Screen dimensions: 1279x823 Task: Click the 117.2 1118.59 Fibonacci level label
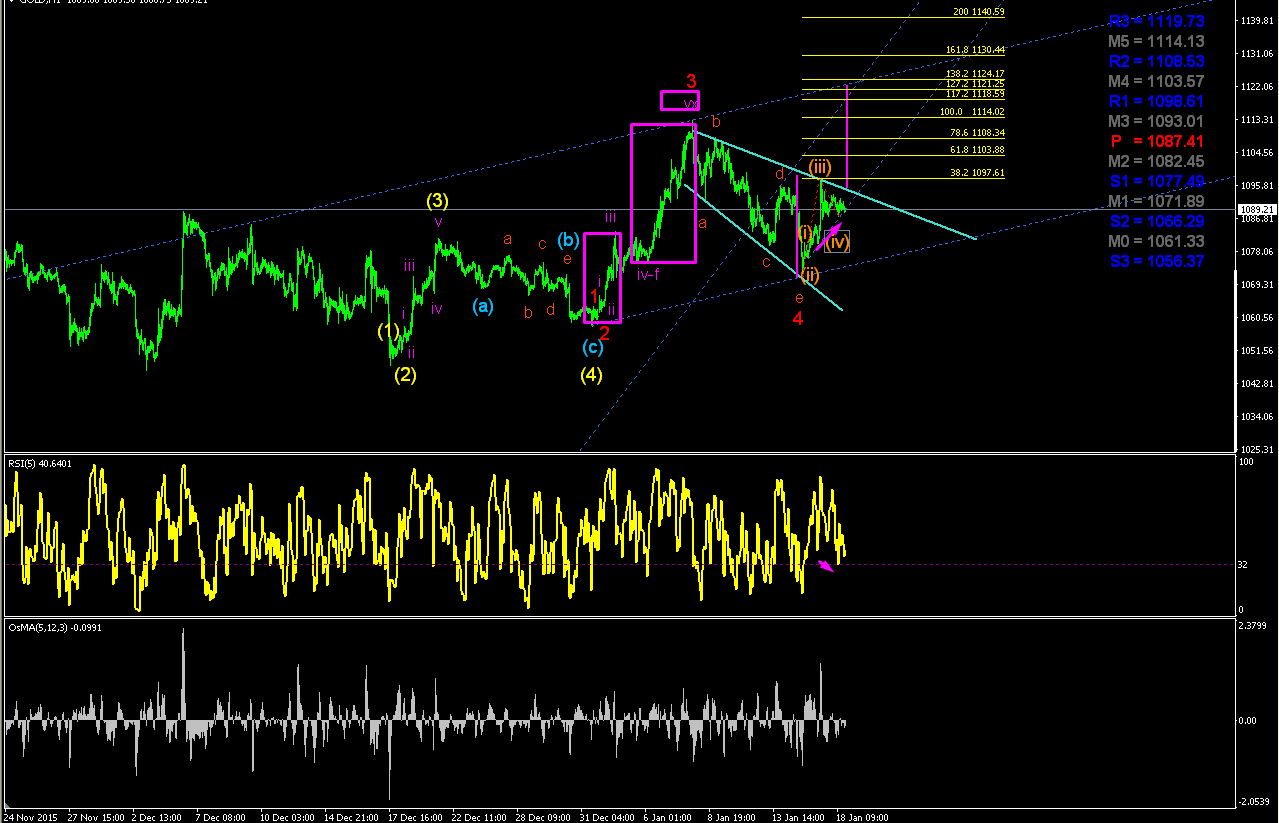click(975, 93)
